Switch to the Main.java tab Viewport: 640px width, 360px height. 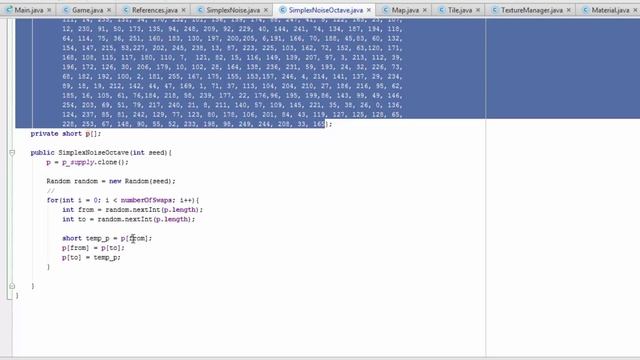[29, 10]
